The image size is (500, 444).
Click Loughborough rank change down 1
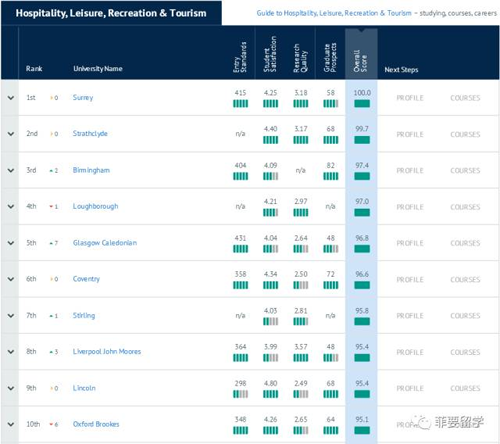[54, 207]
